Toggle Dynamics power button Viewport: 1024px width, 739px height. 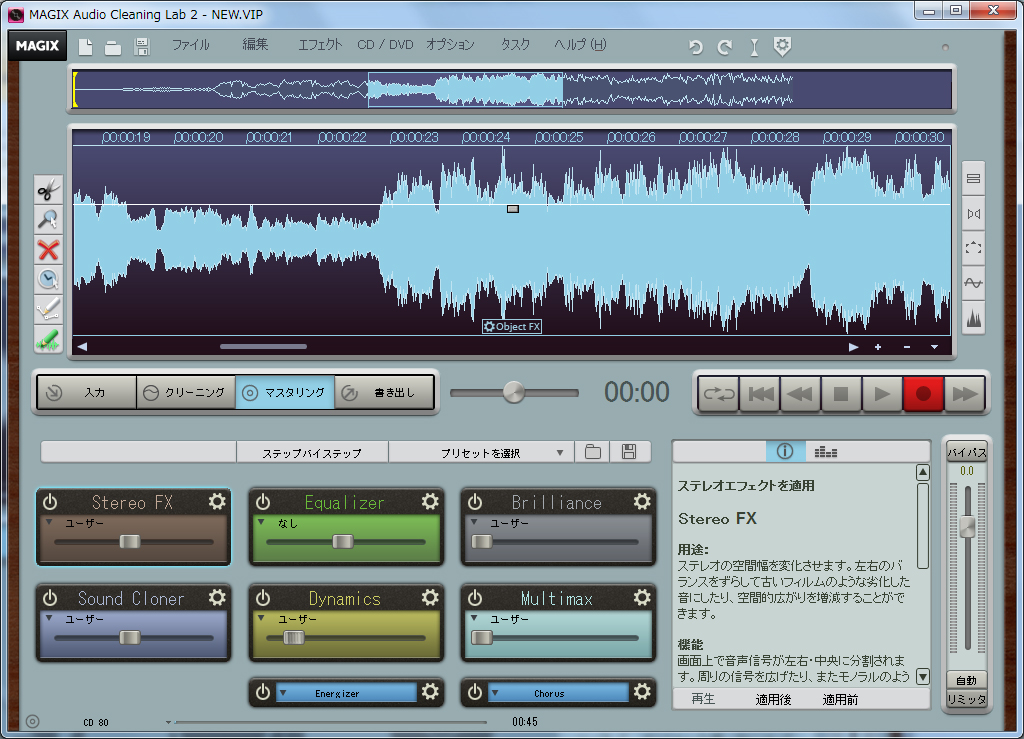263,598
